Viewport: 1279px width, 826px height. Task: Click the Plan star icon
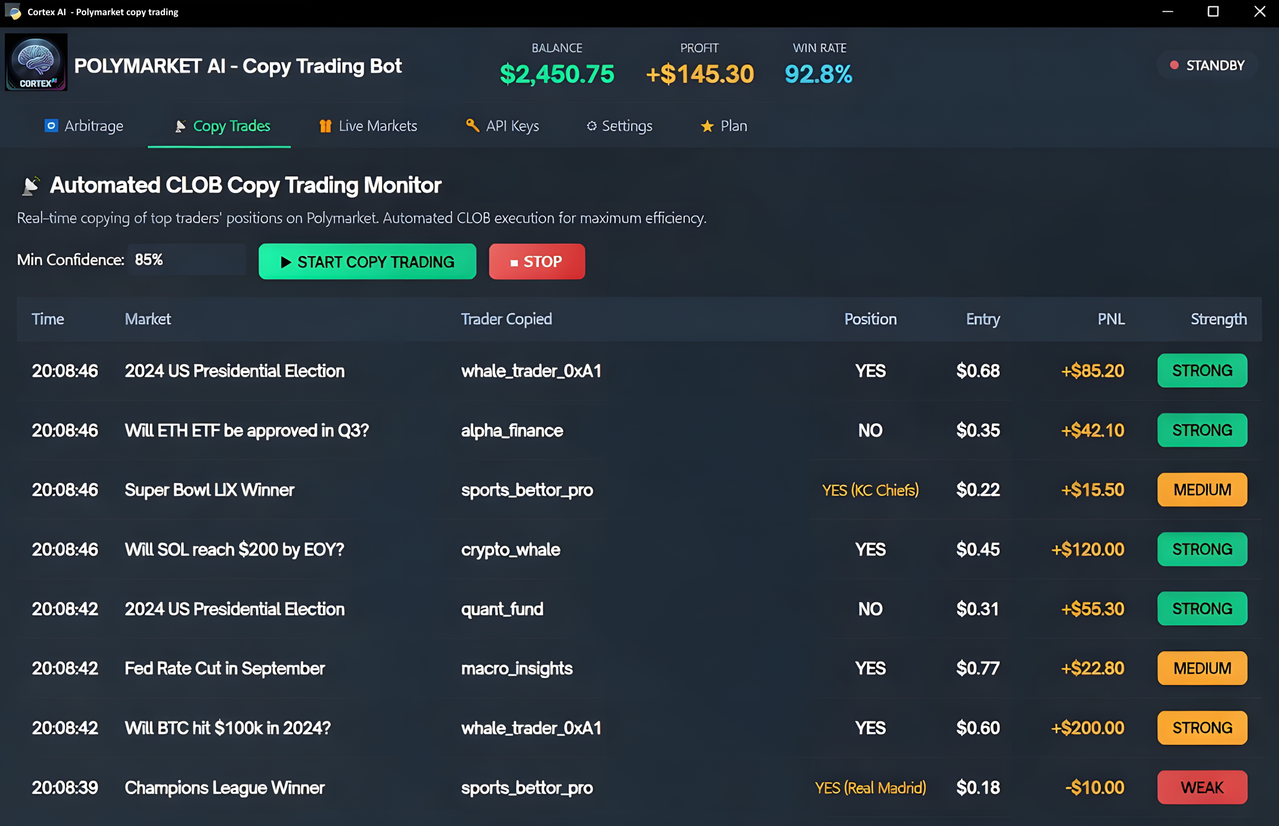[707, 126]
